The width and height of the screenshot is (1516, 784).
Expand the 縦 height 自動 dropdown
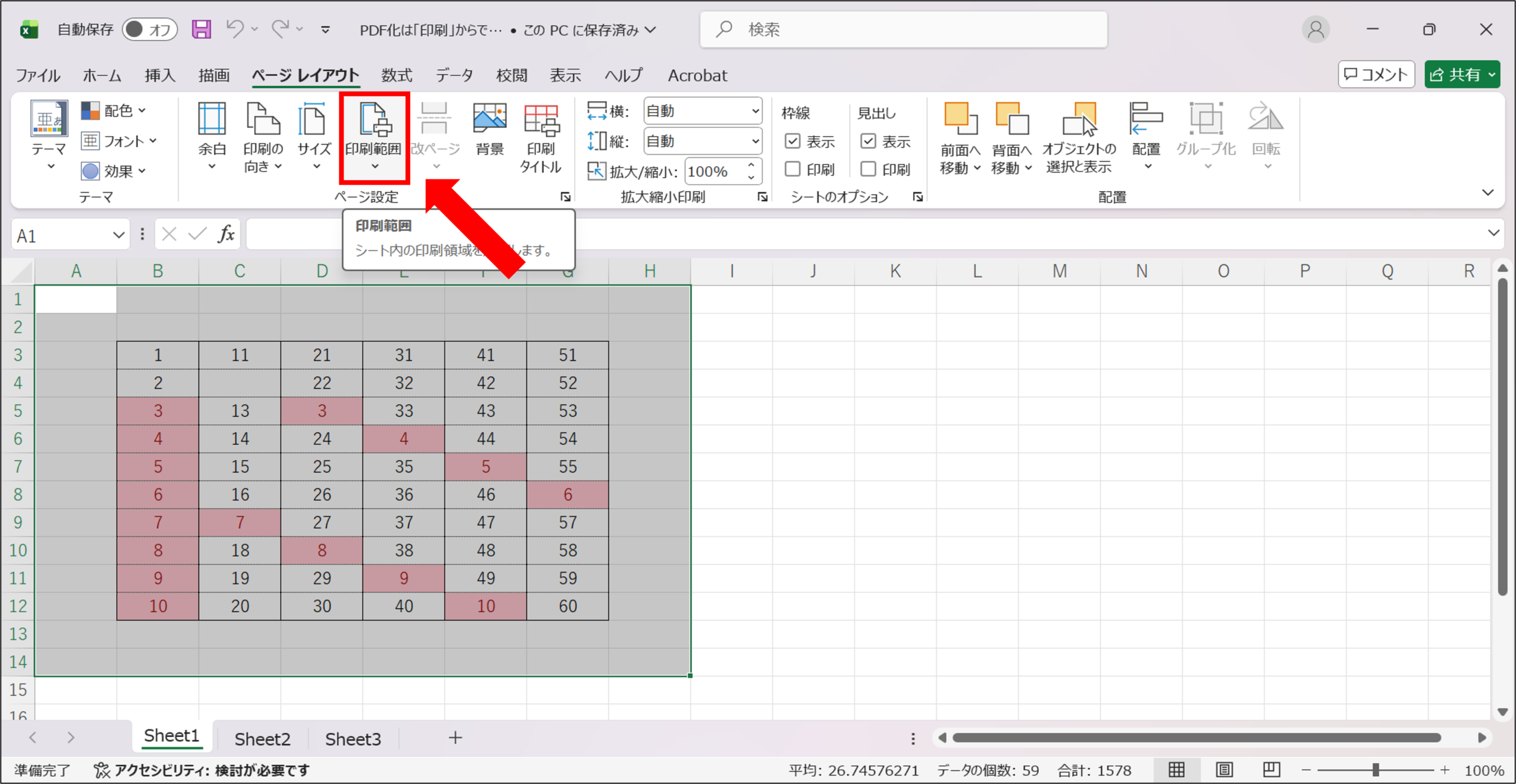(702, 141)
